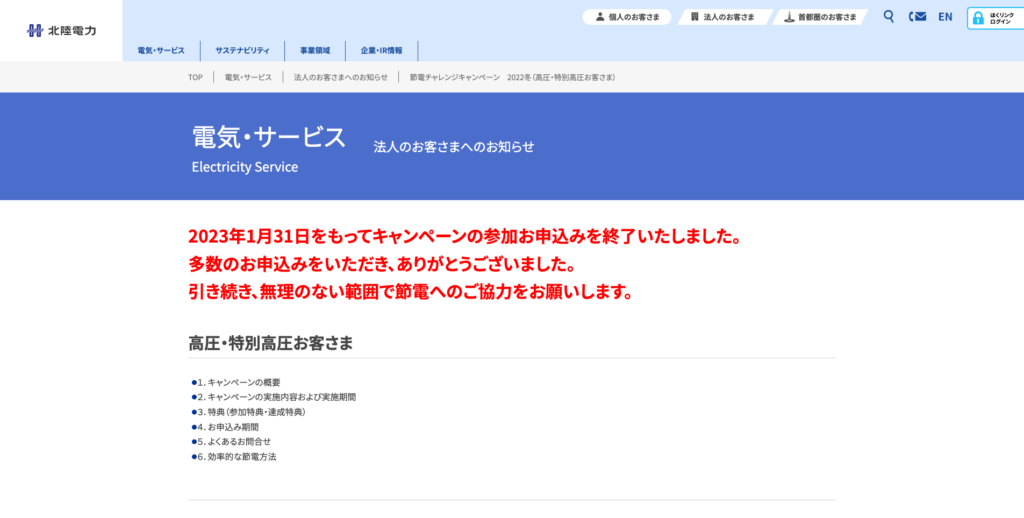Jump to 1. キャンペーンの概要 section
This screenshot has width=1024, height=518.
tap(238, 382)
